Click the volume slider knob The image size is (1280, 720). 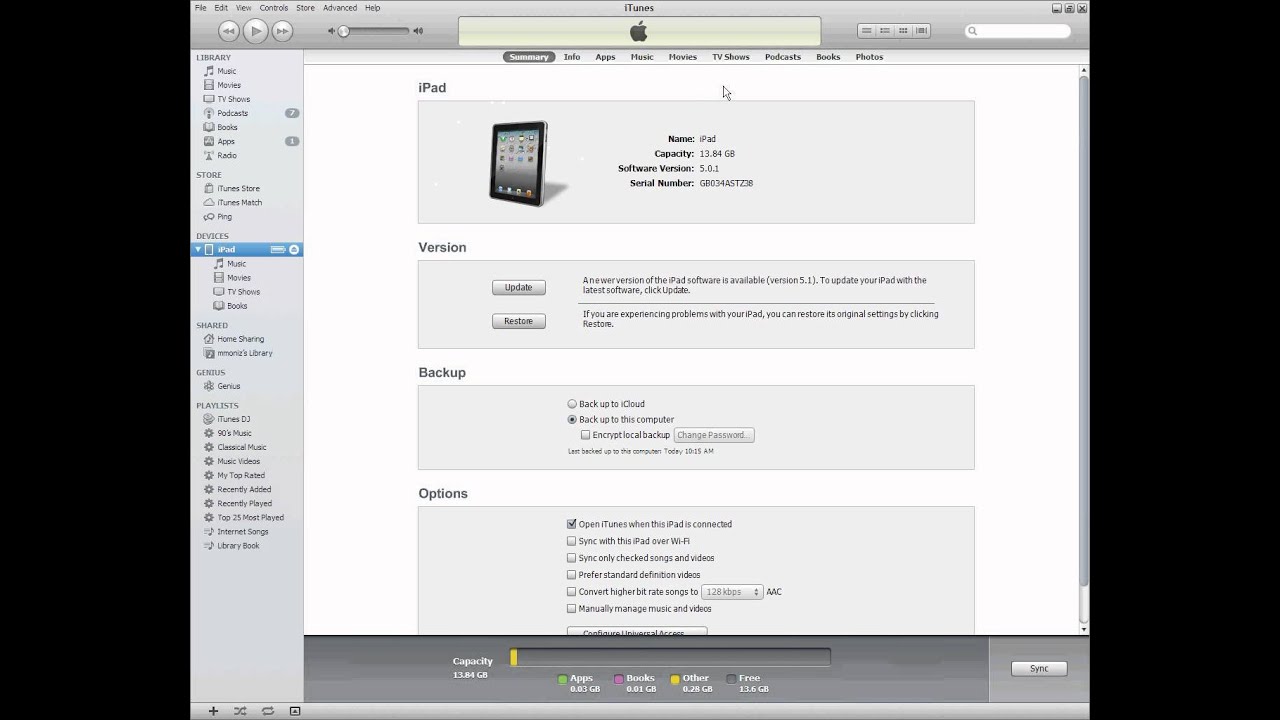(x=344, y=31)
